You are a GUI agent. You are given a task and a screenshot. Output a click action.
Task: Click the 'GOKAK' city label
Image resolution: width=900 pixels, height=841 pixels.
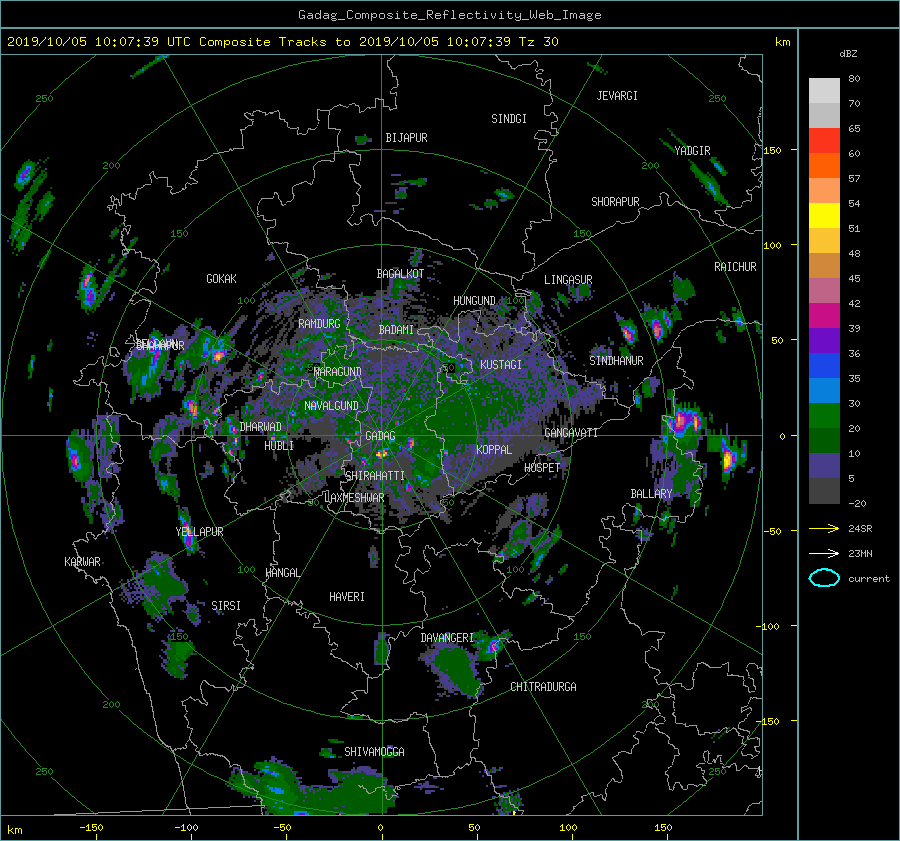pyautogui.click(x=222, y=279)
